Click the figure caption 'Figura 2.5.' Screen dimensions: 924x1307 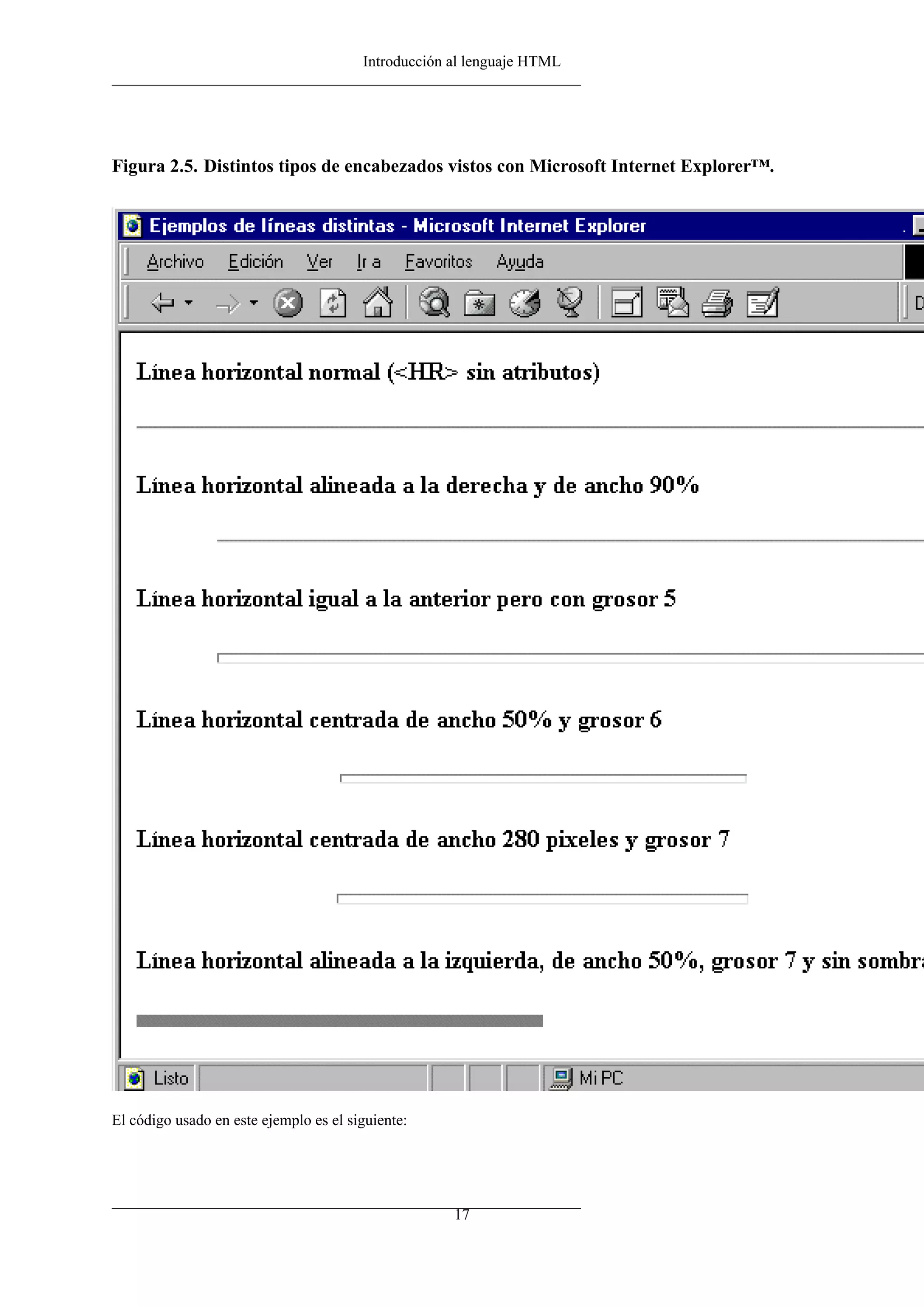(155, 166)
